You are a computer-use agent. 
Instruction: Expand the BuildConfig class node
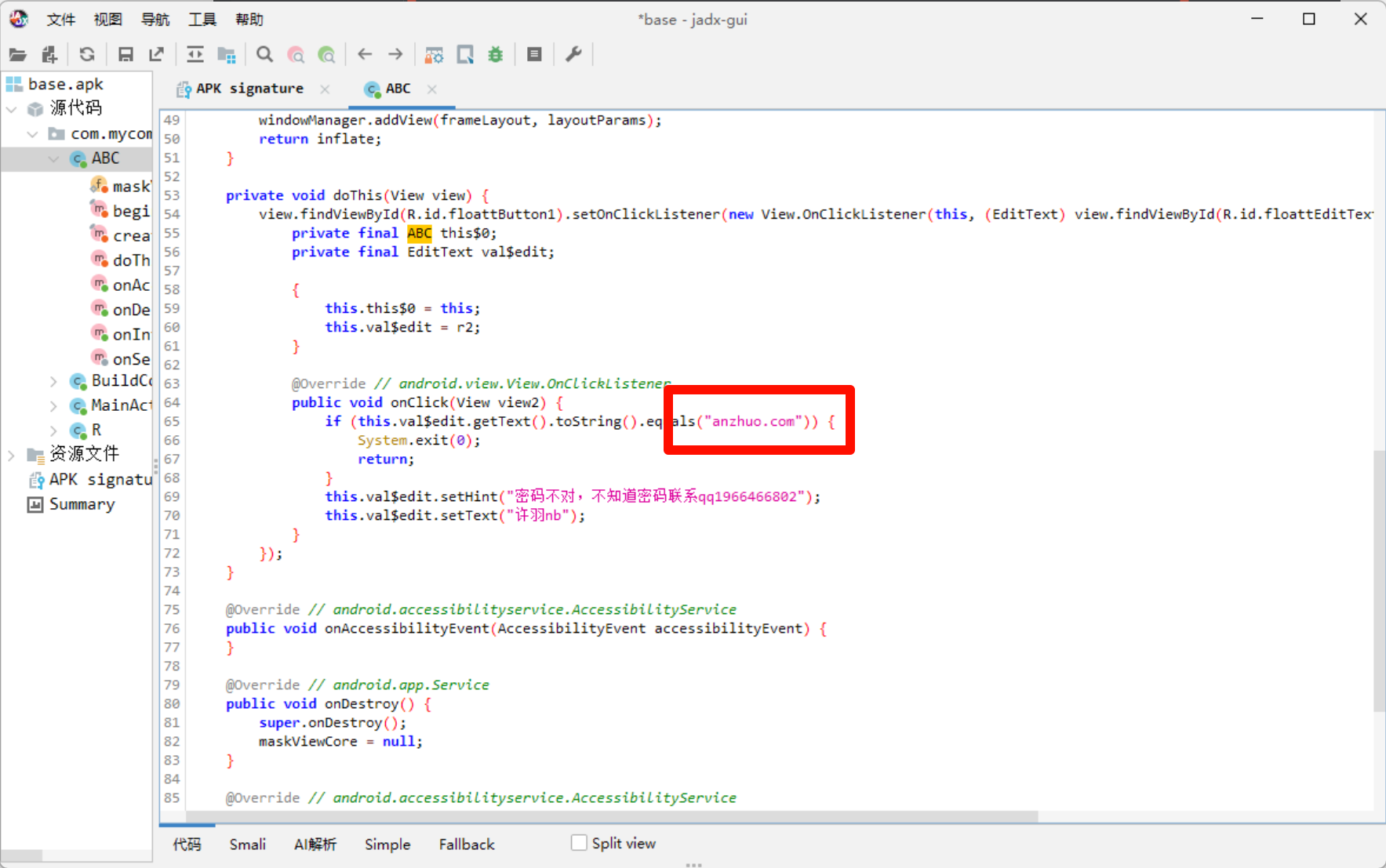[53, 381]
